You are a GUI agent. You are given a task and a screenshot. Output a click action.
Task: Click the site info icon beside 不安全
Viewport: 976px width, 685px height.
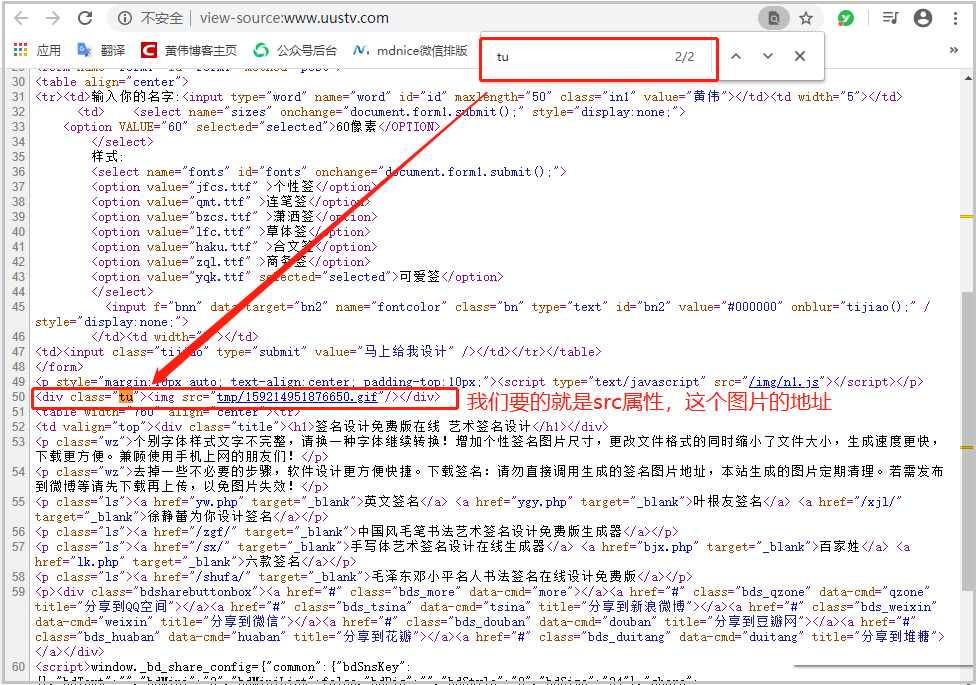(125, 18)
